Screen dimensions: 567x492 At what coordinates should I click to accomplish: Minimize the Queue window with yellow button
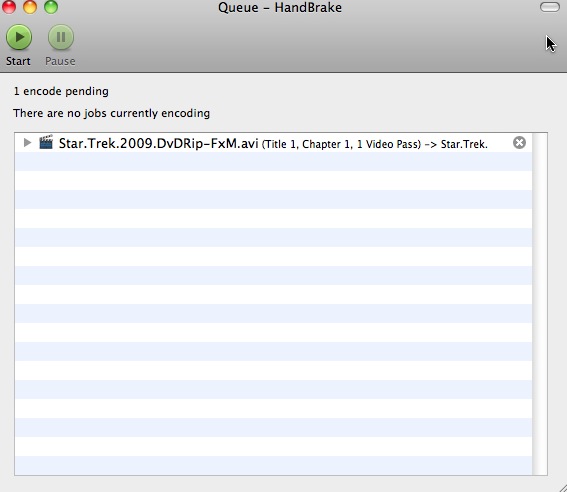(x=30, y=7)
